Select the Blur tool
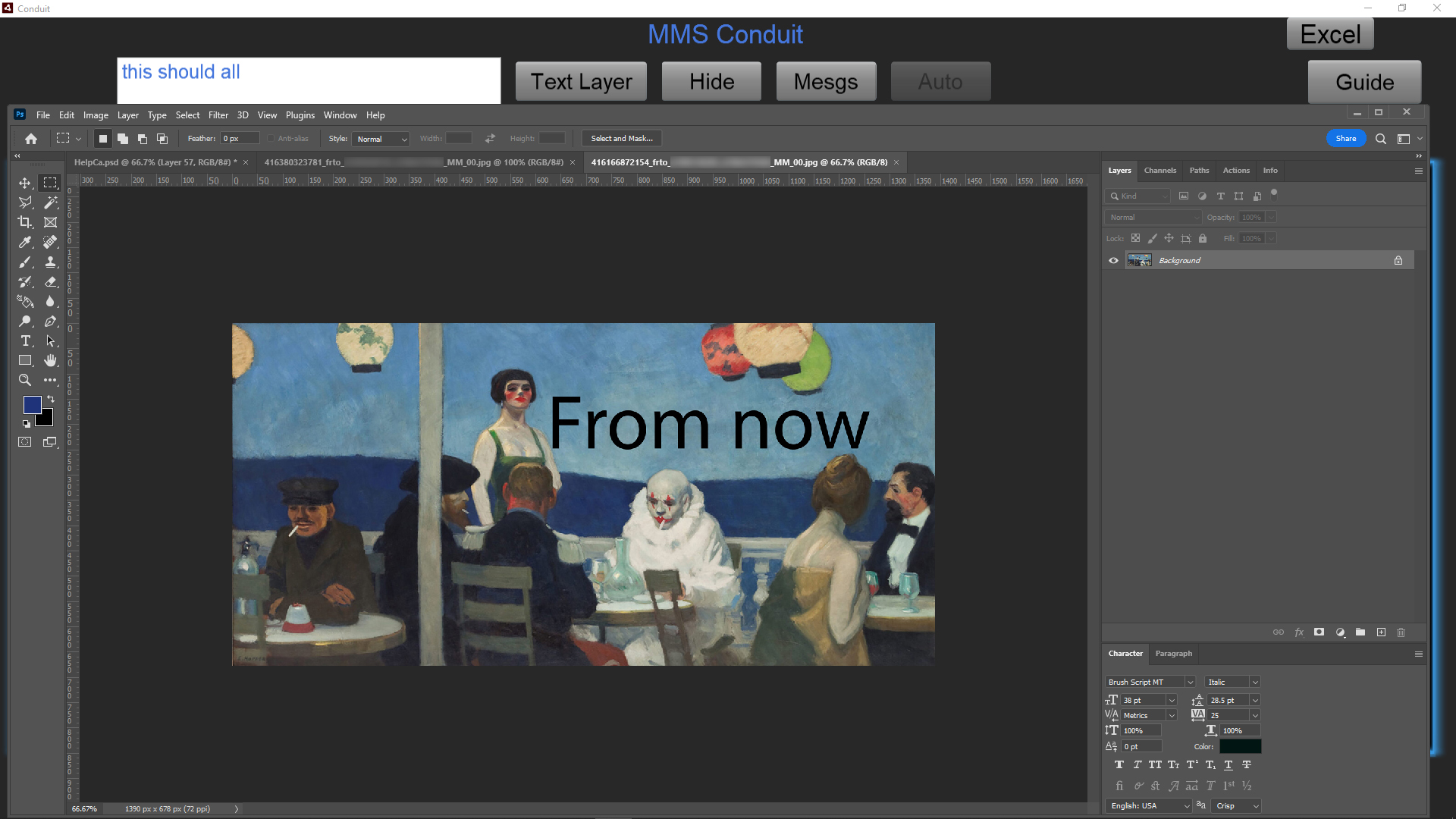 point(50,301)
